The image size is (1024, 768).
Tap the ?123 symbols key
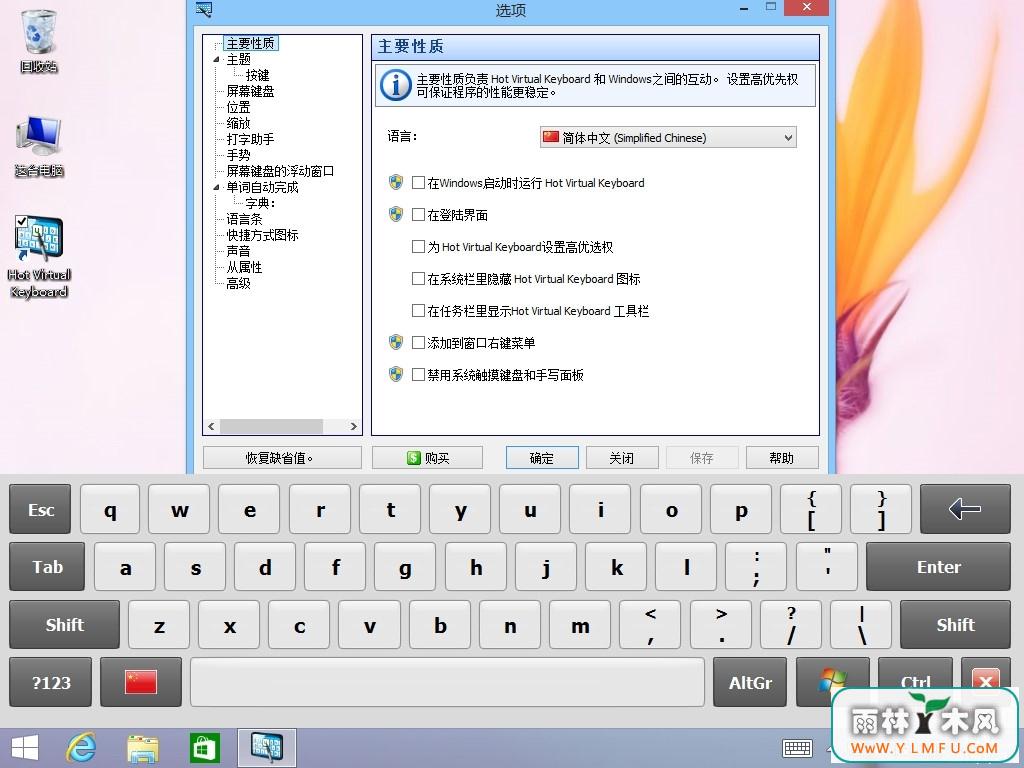point(51,682)
